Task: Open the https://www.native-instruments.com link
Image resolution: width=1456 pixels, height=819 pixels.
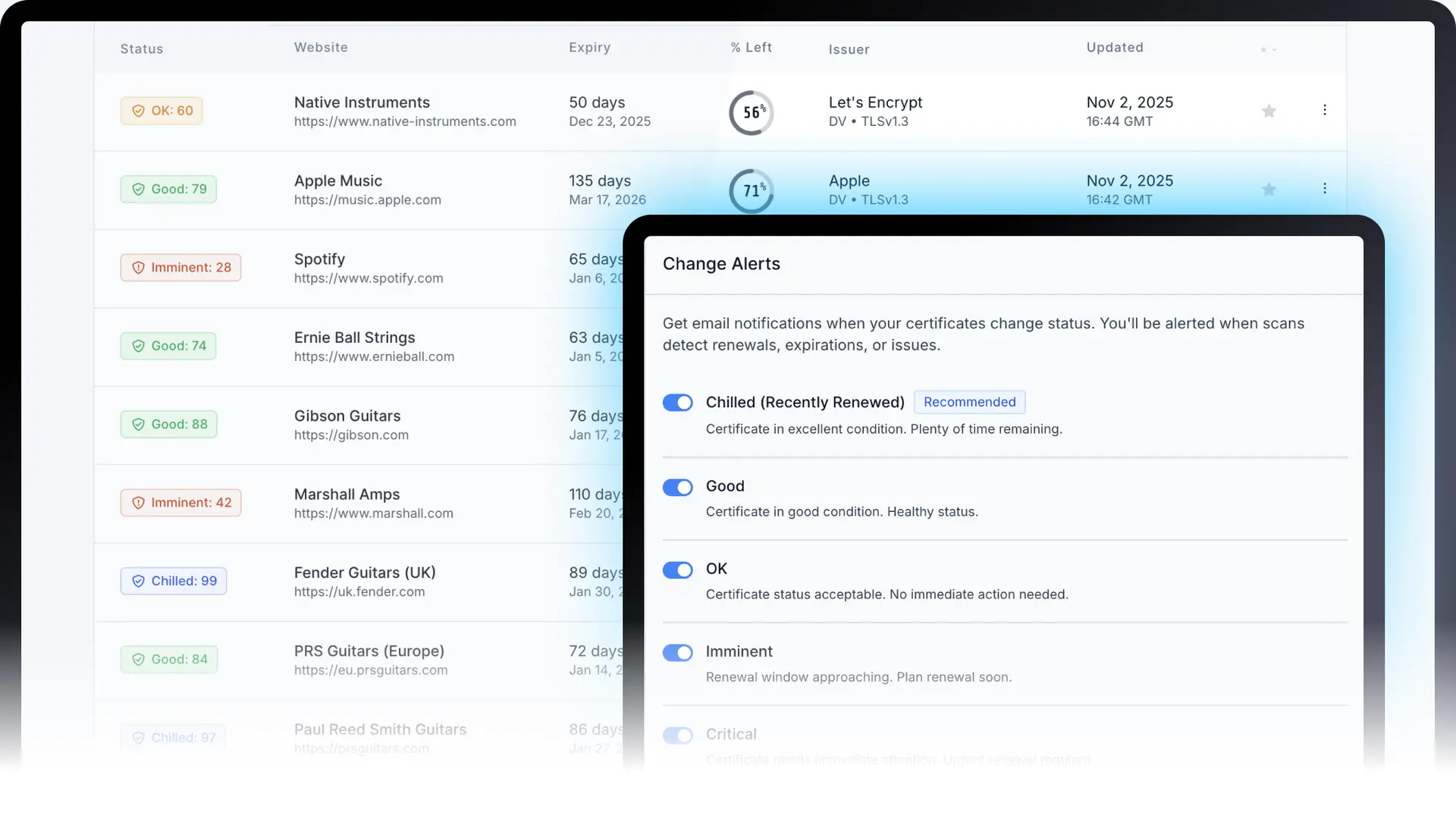Action: tap(405, 121)
